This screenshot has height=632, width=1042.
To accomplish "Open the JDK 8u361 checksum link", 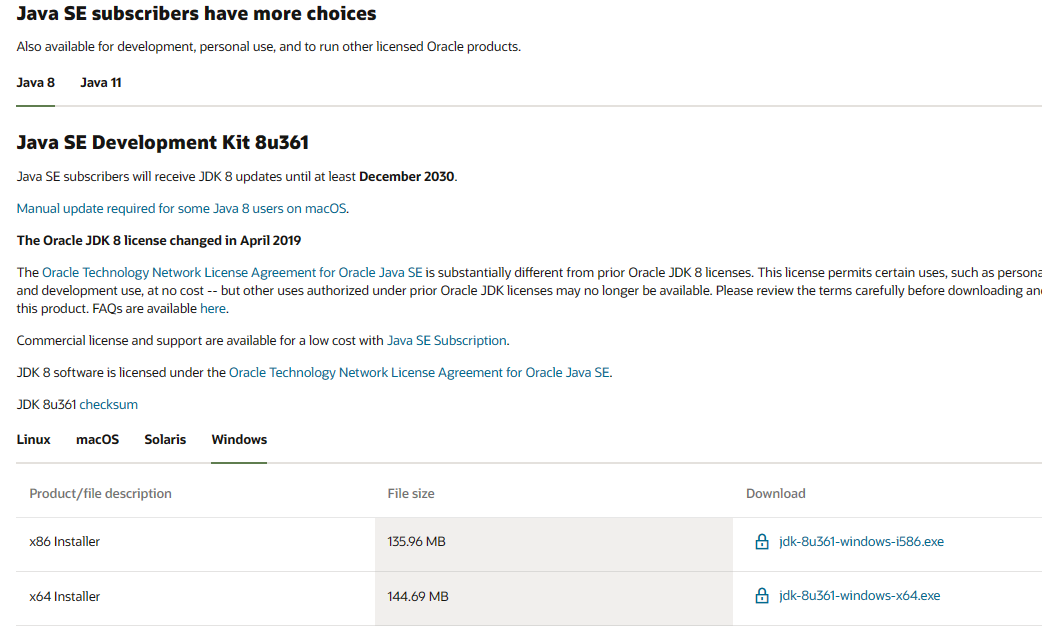I will click(x=109, y=405).
